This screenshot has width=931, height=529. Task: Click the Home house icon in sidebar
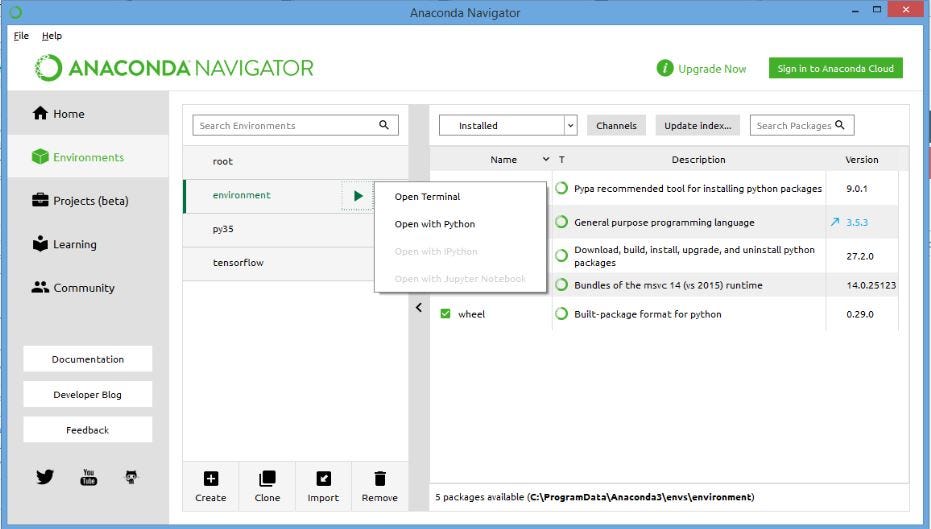40,113
